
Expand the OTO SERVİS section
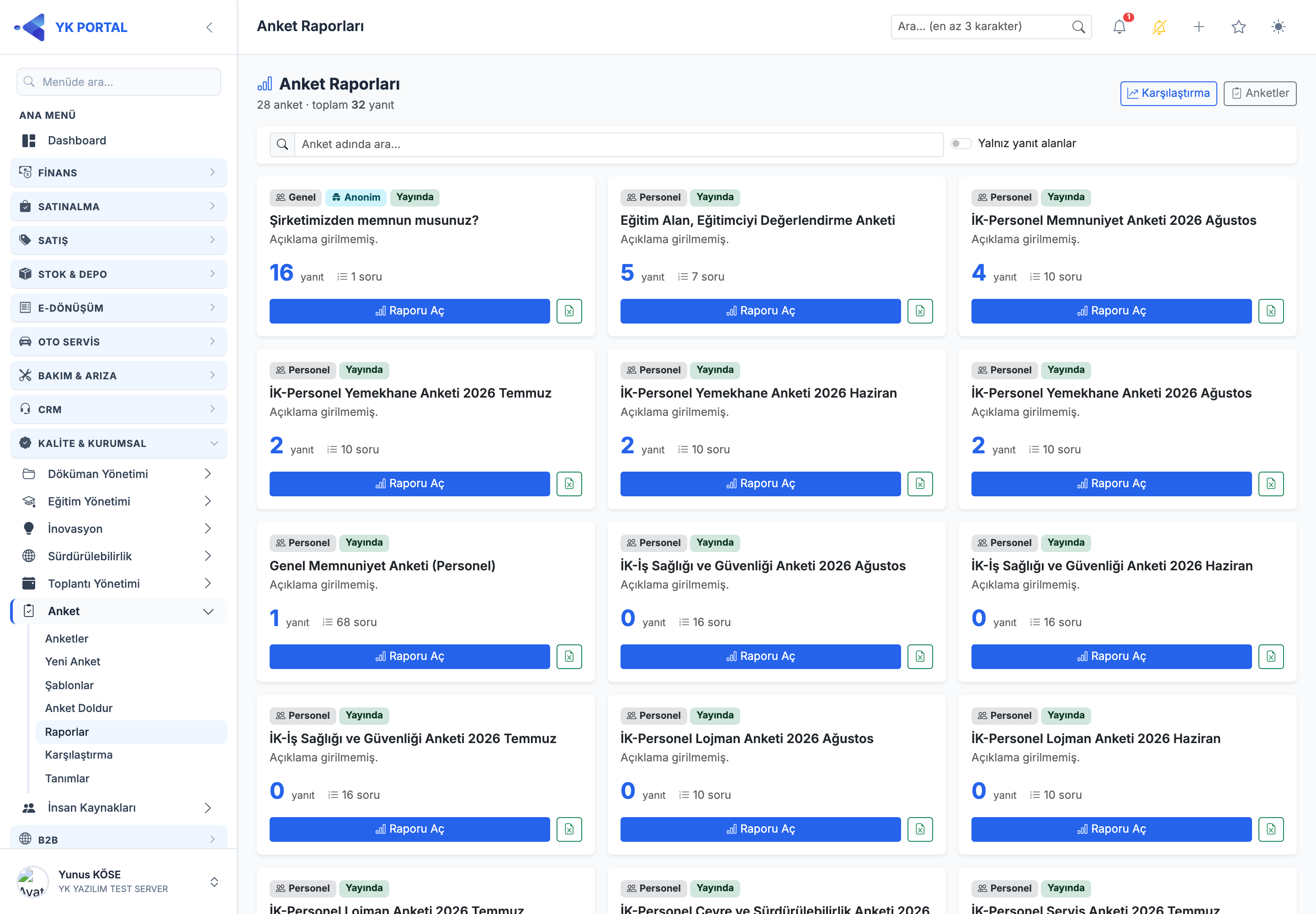118,341
